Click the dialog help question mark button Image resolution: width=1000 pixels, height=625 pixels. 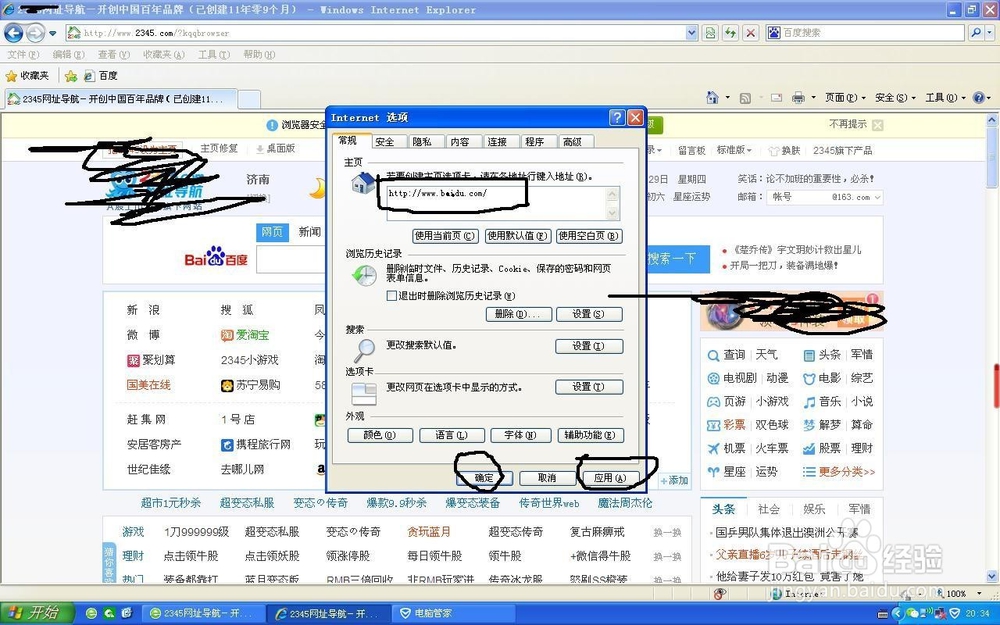click(x=616, y=117)
